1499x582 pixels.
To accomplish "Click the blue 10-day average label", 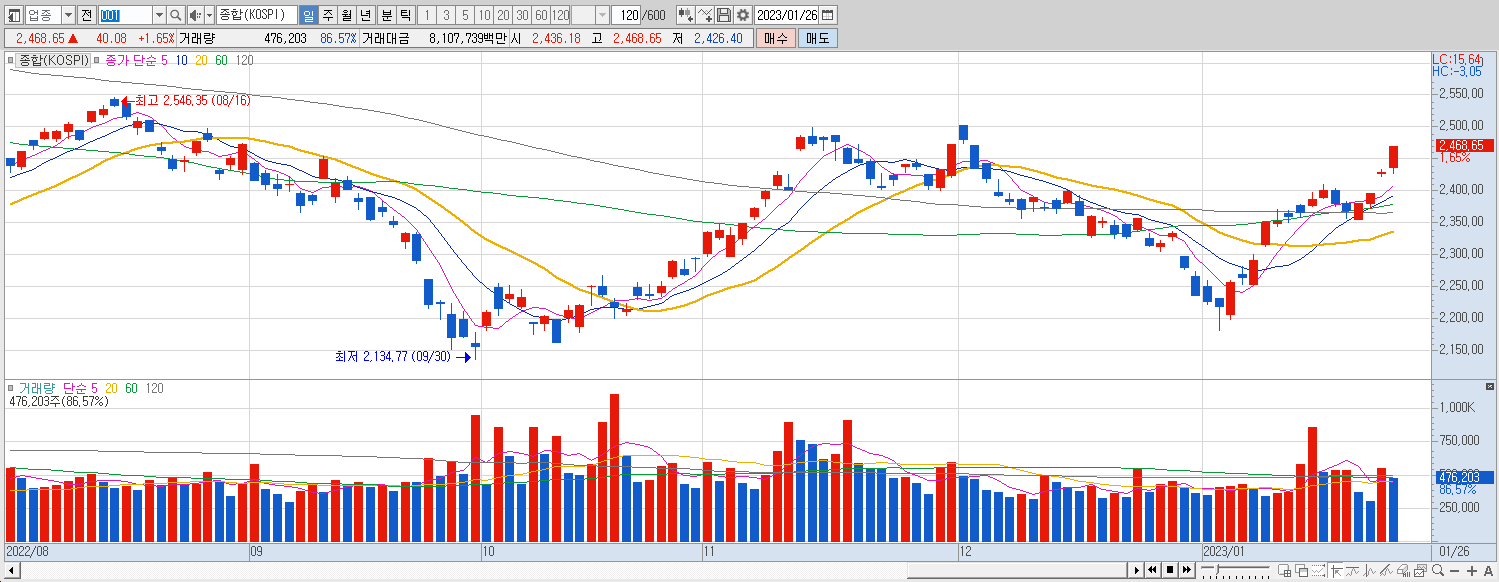I will point(182,60).
